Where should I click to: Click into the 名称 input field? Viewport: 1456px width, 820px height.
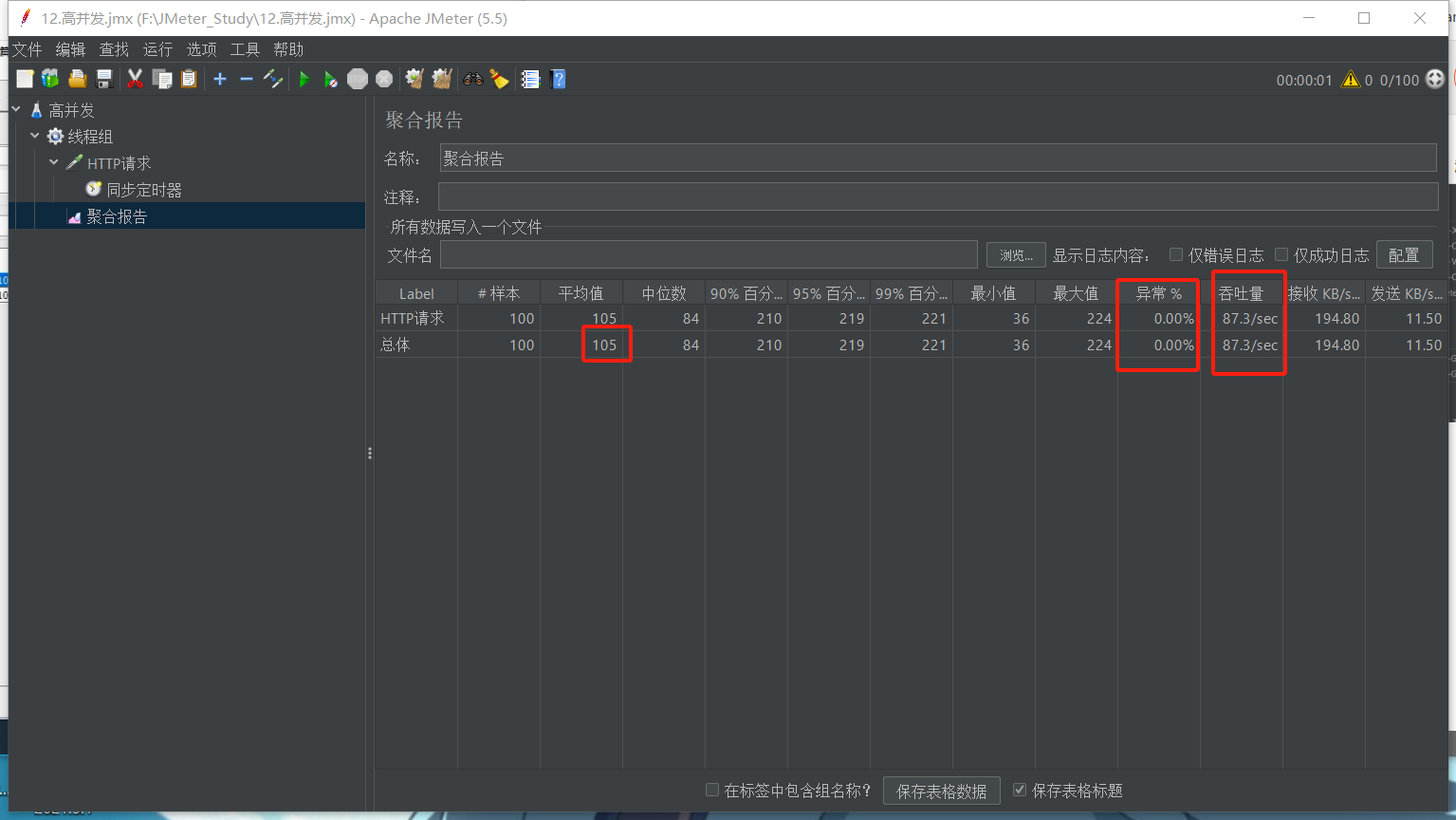click(x=938, y=158)
